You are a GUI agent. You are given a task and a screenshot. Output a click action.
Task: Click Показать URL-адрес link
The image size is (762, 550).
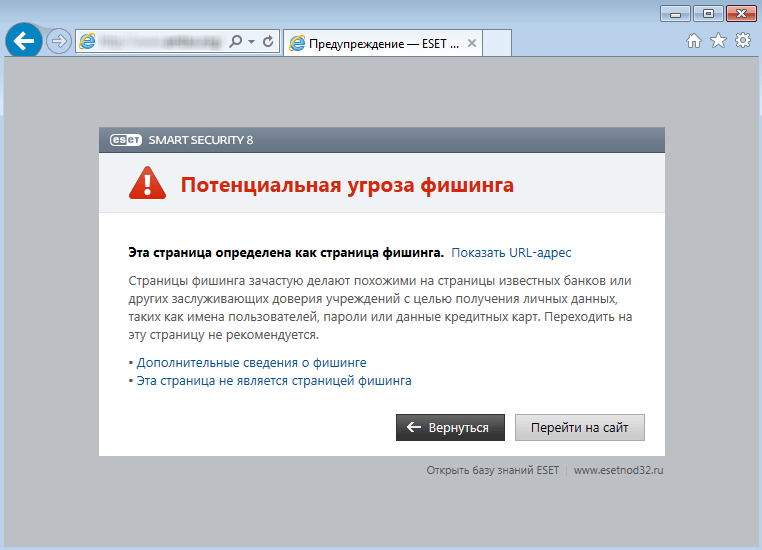511,253
